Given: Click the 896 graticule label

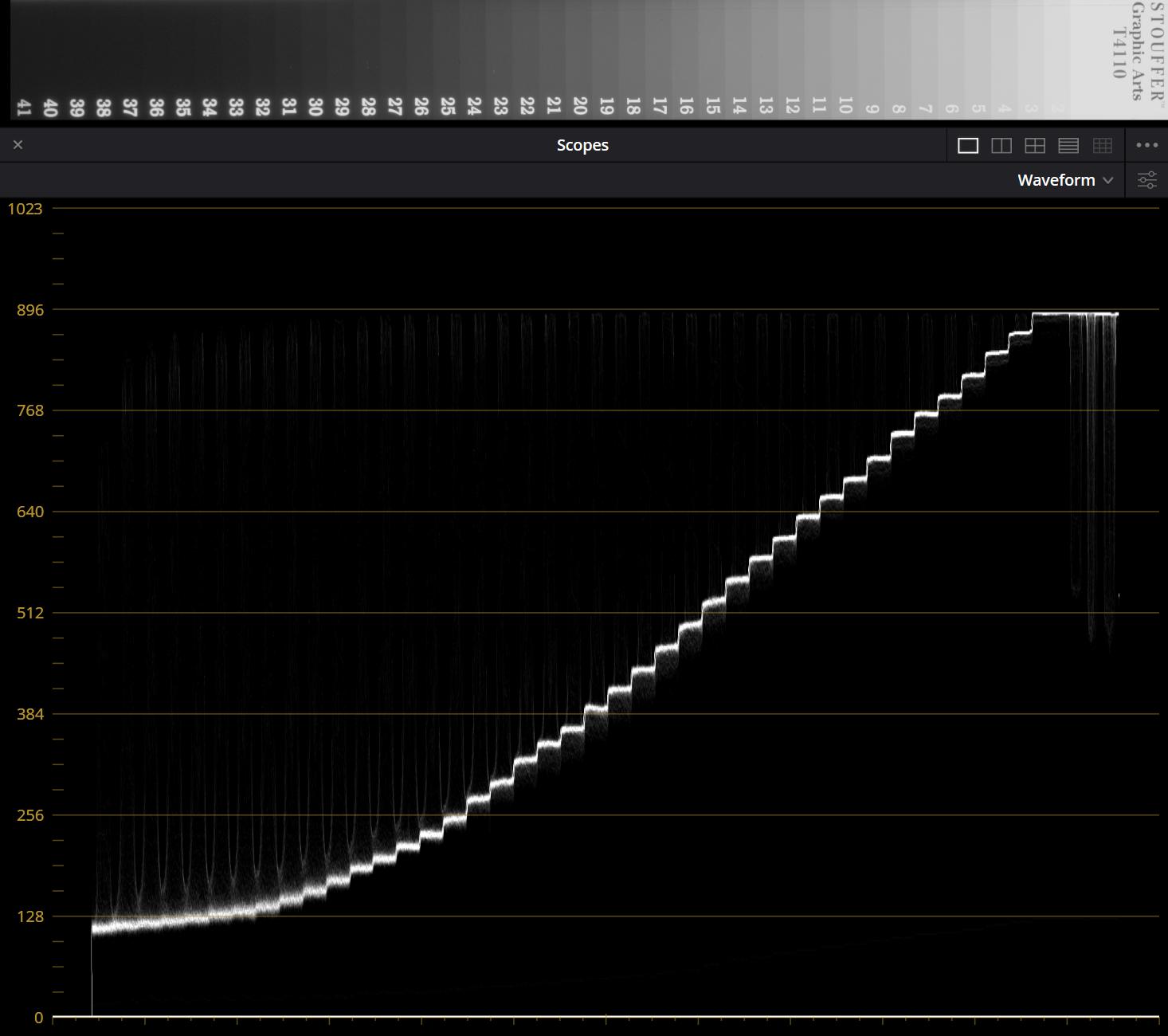Looking at the screenshot, I should coord(29,310).
